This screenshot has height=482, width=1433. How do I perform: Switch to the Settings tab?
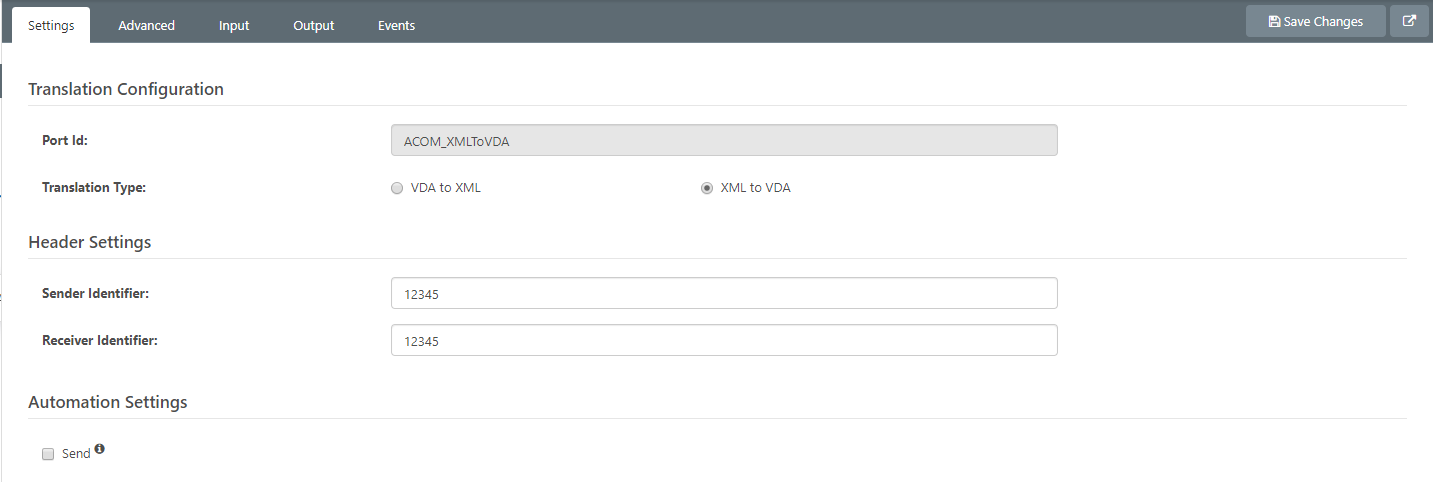51,25
